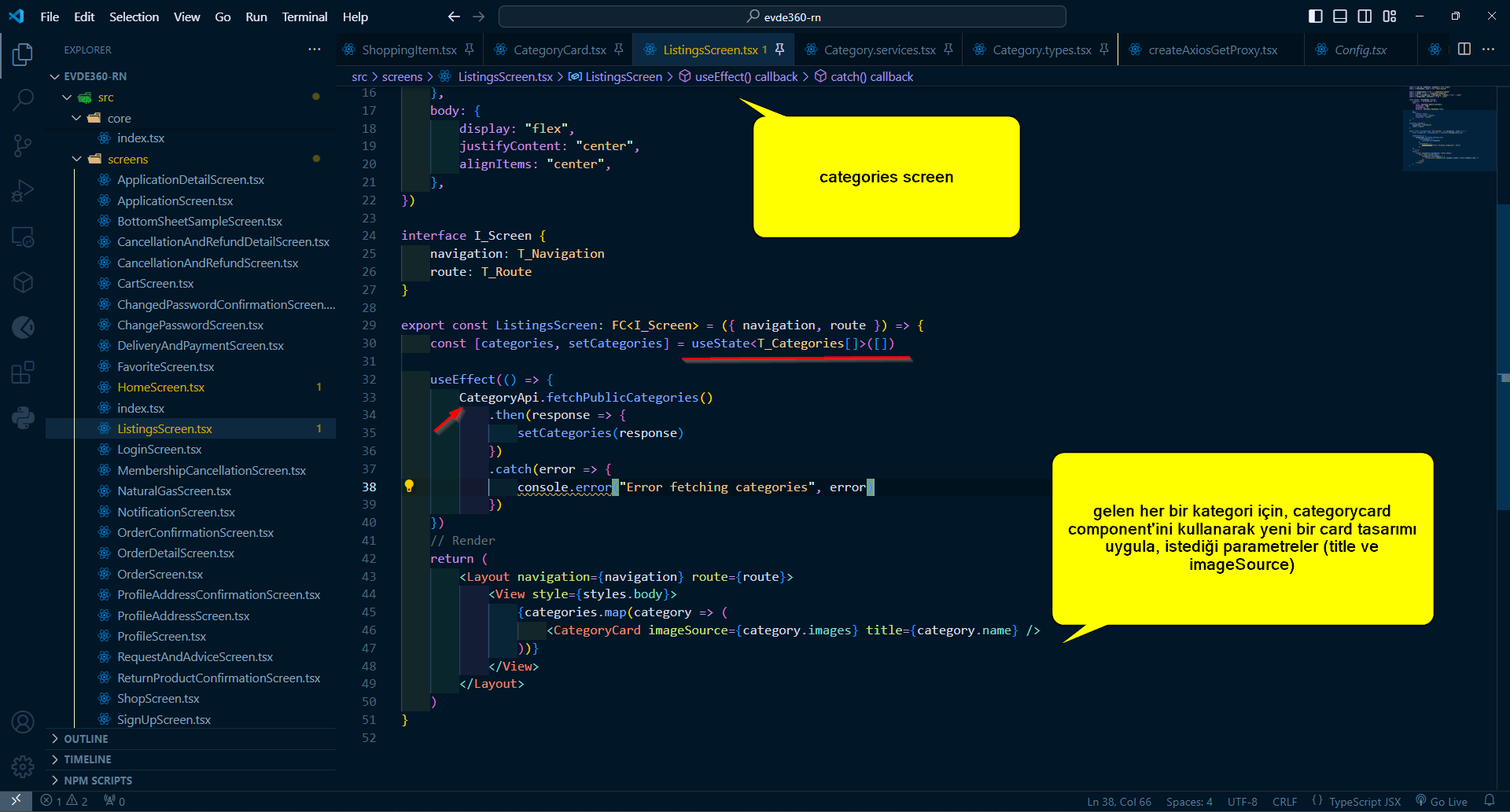1510x812 pixels.
Task: Toggle the Primary Side Bar layout button
Action: tap(1315, 17)
